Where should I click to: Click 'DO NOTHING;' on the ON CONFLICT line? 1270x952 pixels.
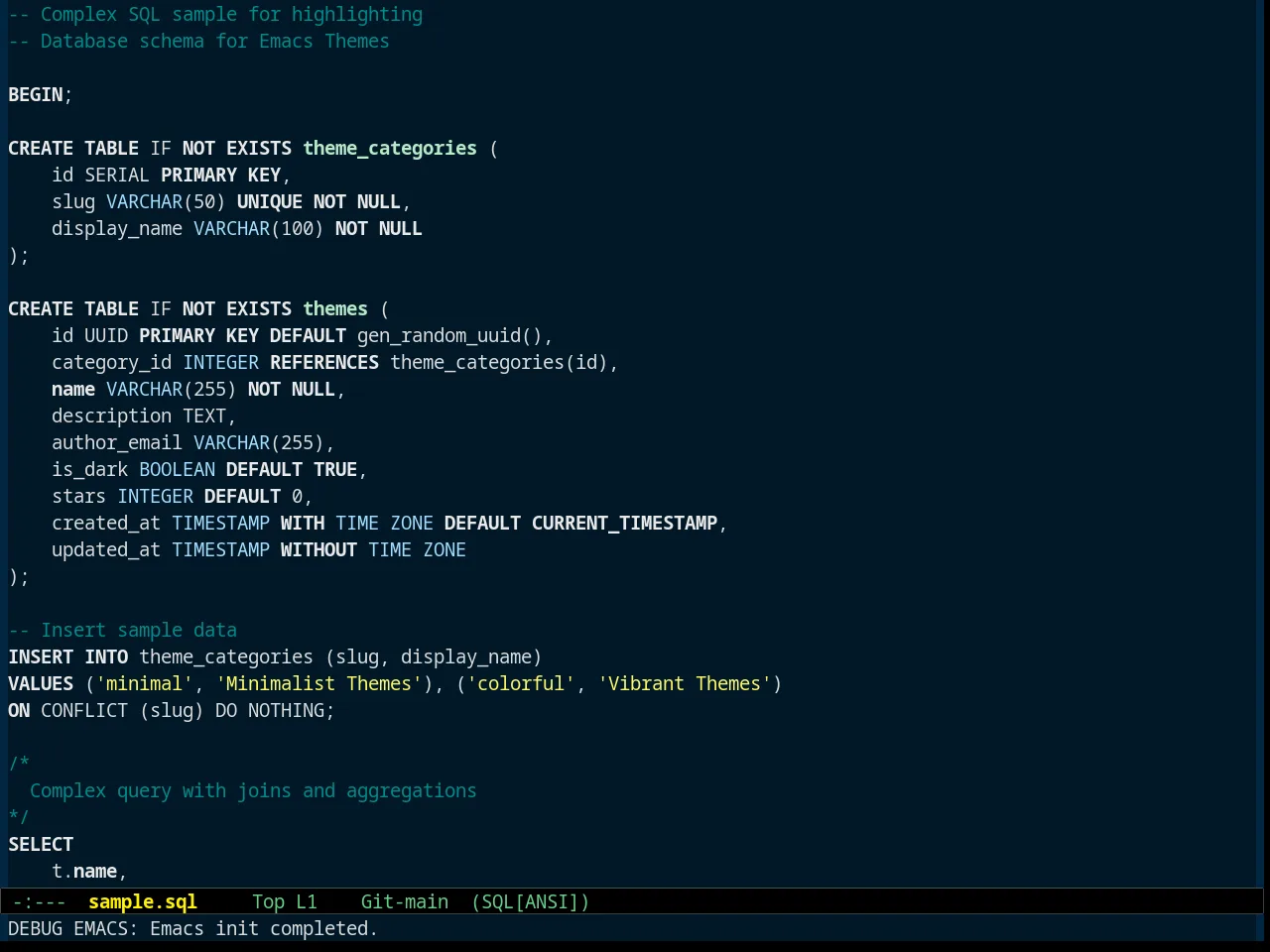(275, 710)
